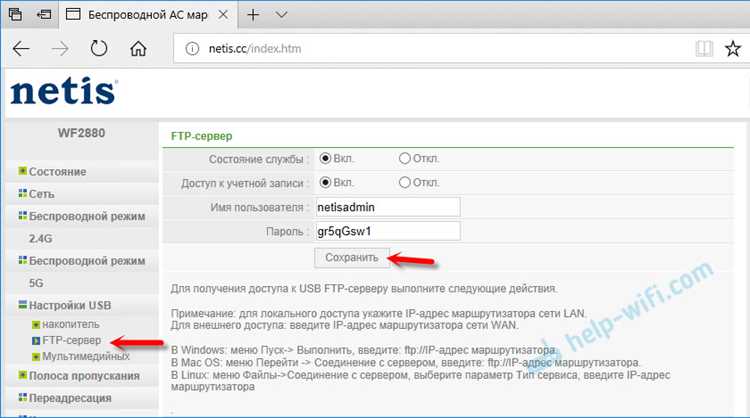Click the line starting 'Примечание: для локального доступа'

(378, 314)
